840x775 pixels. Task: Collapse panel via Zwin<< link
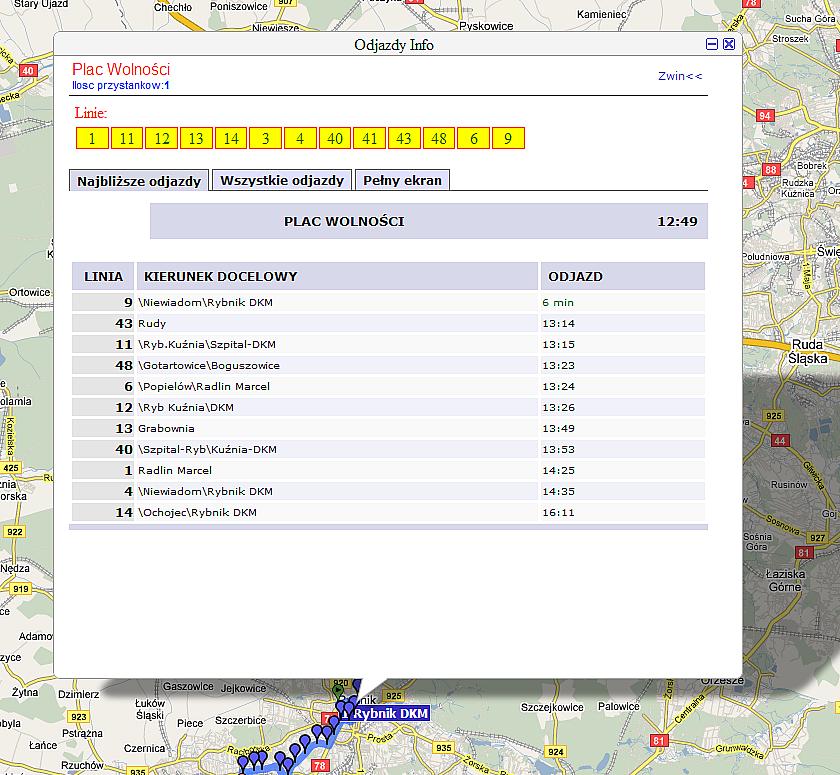(680, 76)
